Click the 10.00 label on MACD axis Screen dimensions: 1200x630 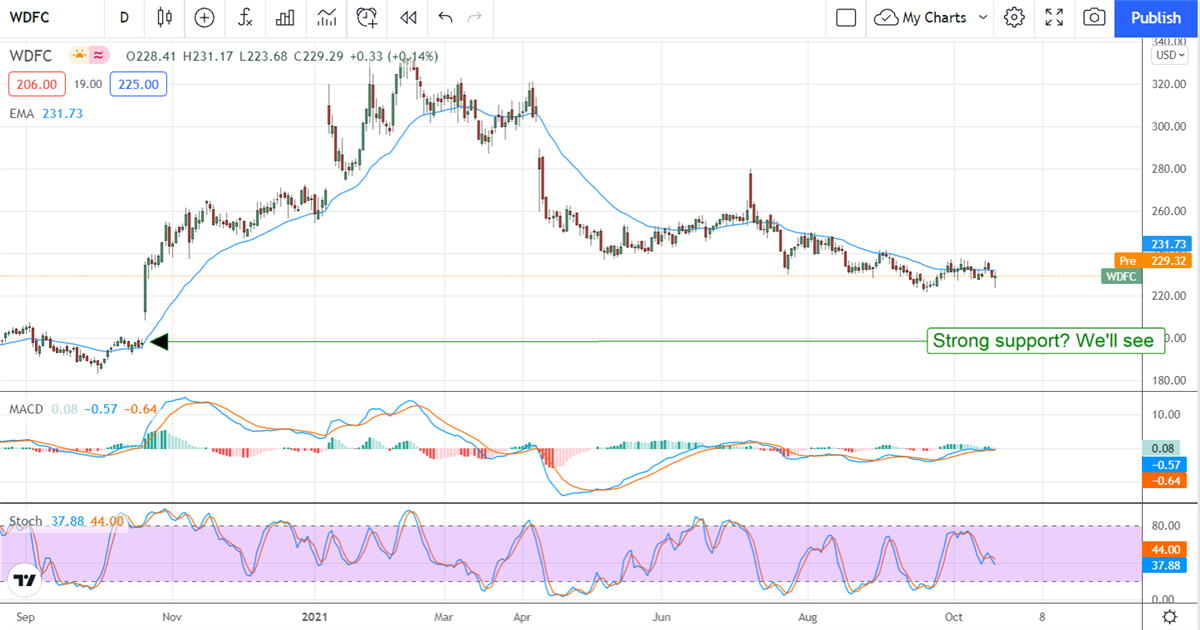tap(1165, 414)
